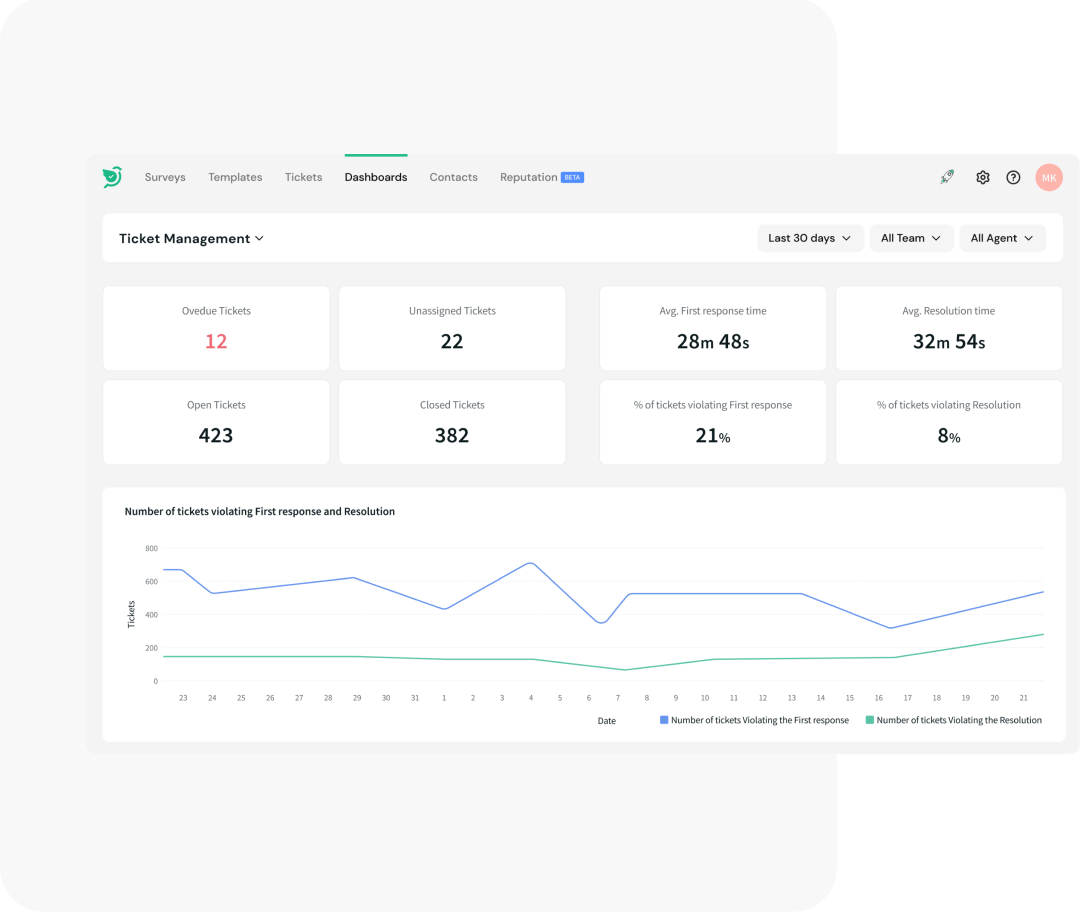Image resolution: width=1080 pixels, height=912 pixels.
Task: Click the help question mark icon
Action: [1013, 177]
